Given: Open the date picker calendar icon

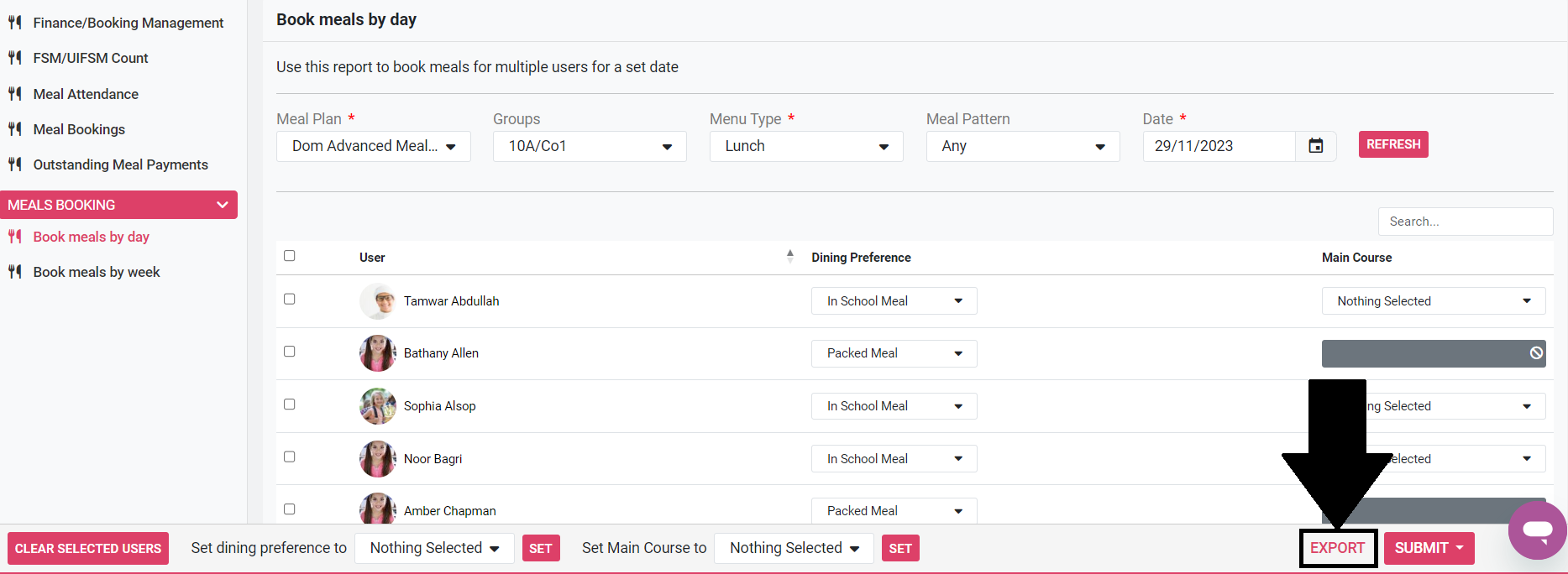Looking at the screenshot, I should pos(1315,146).
